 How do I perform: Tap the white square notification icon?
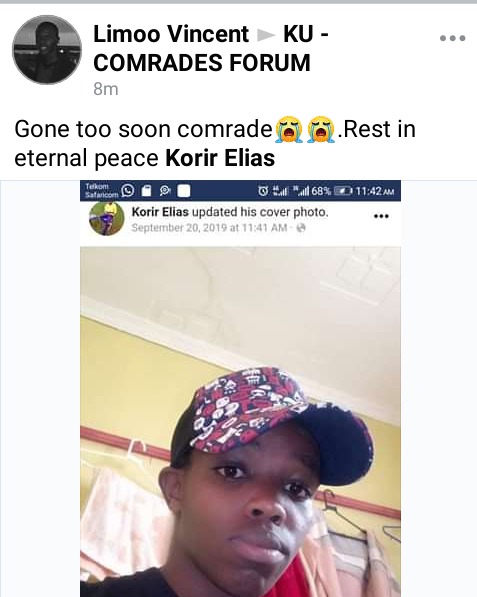[x=184, y=191]
